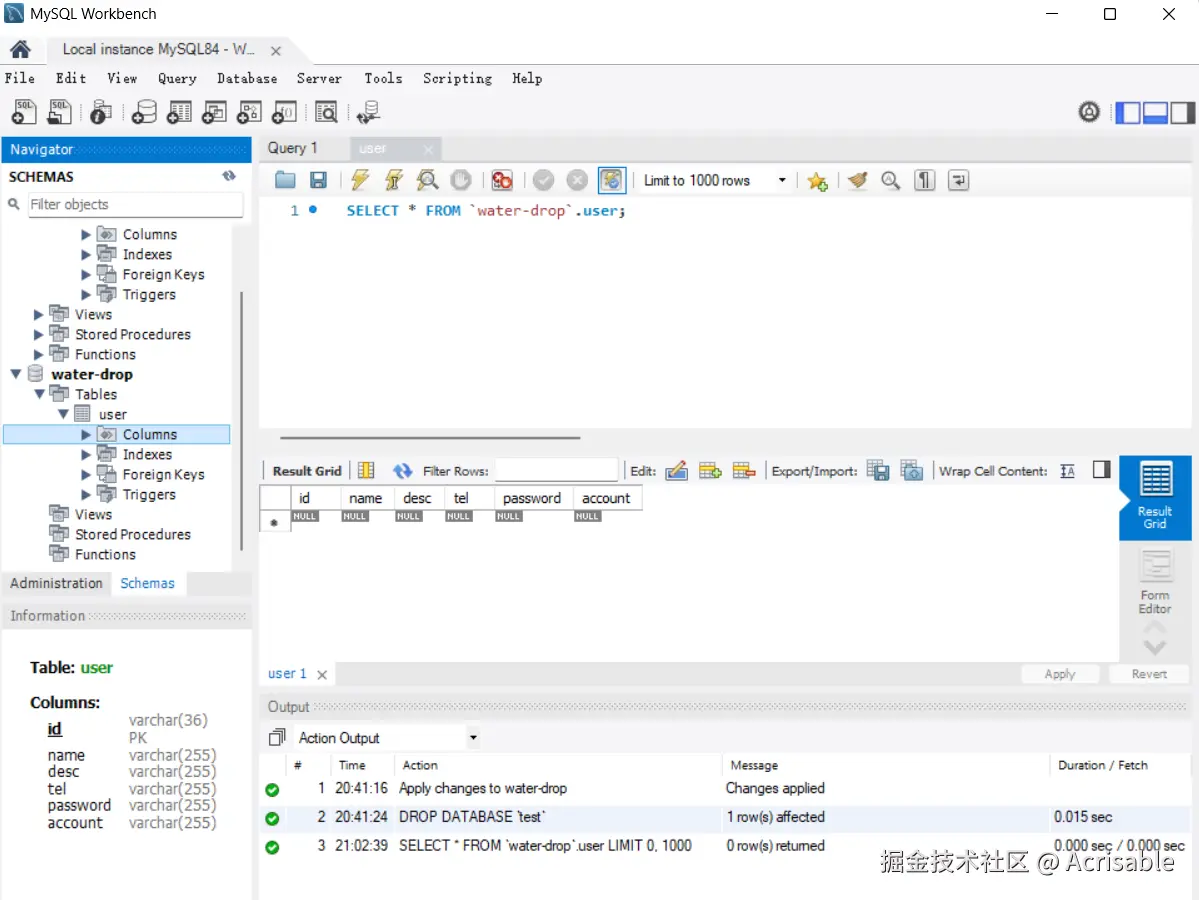
Task: Collapse the water-drop schema
Action: 15,374
